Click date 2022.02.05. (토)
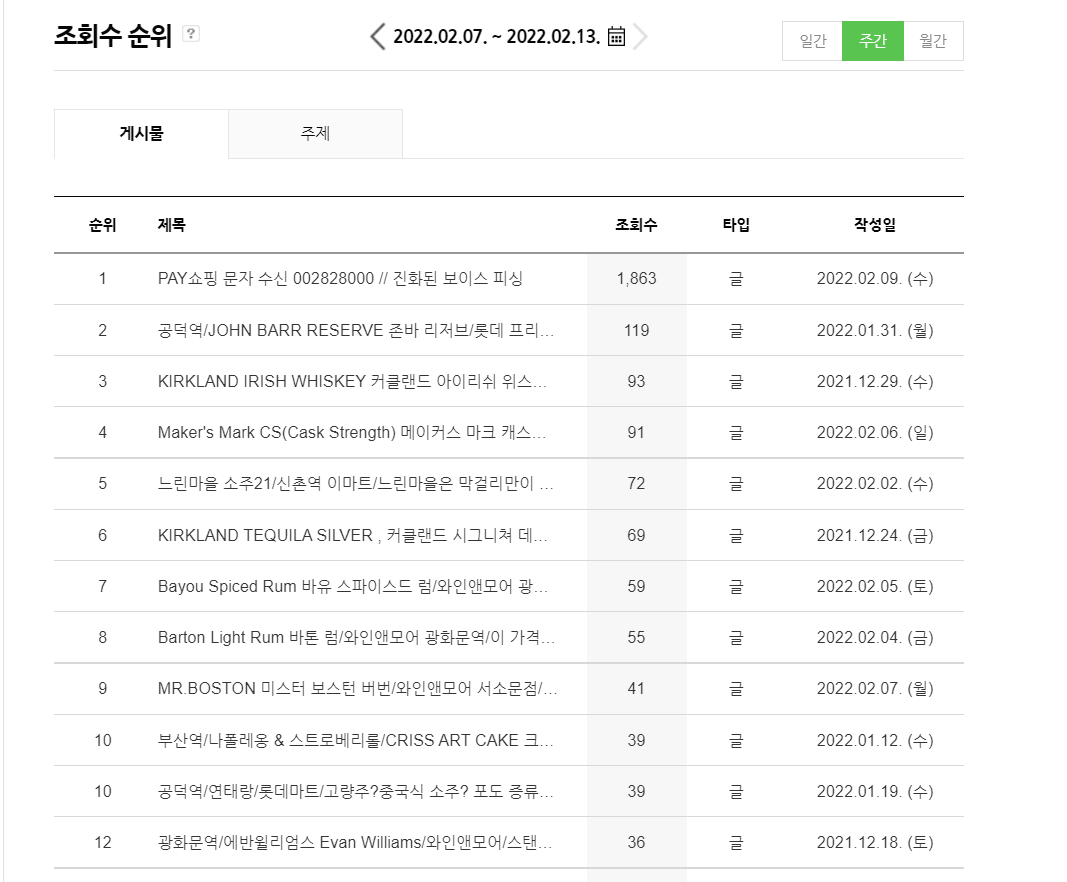Viewport: 1067px width, 882px height. [875, 586]
